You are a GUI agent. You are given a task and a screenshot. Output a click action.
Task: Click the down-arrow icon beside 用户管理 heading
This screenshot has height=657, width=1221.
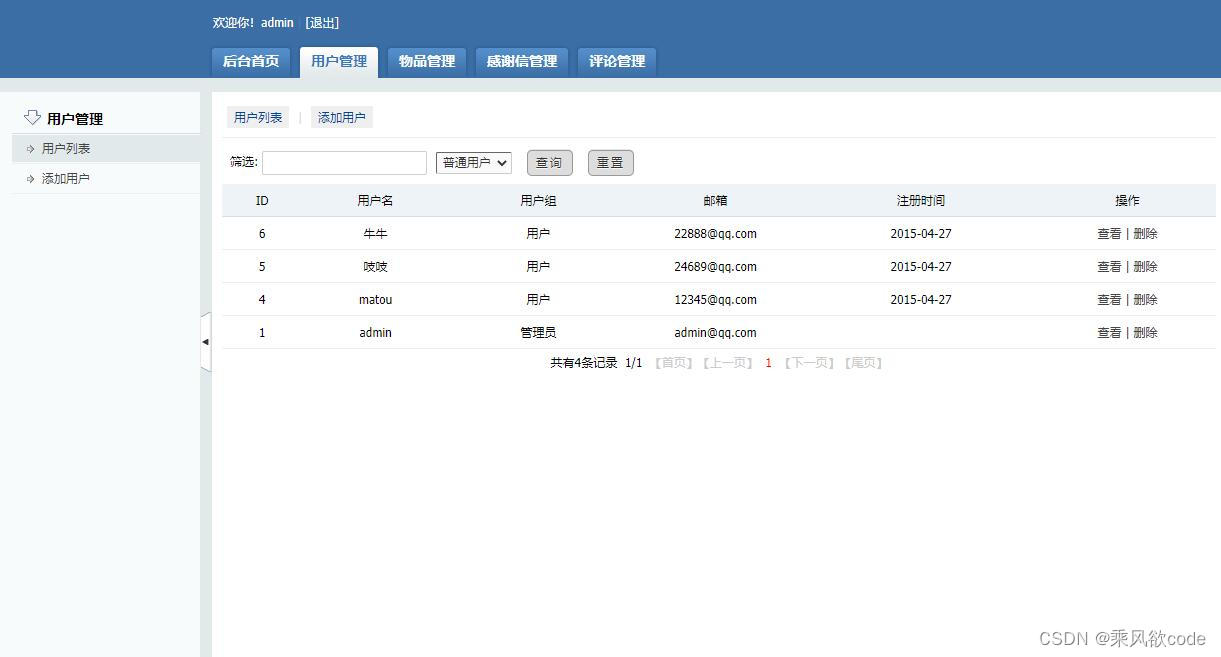pos(32,118)
